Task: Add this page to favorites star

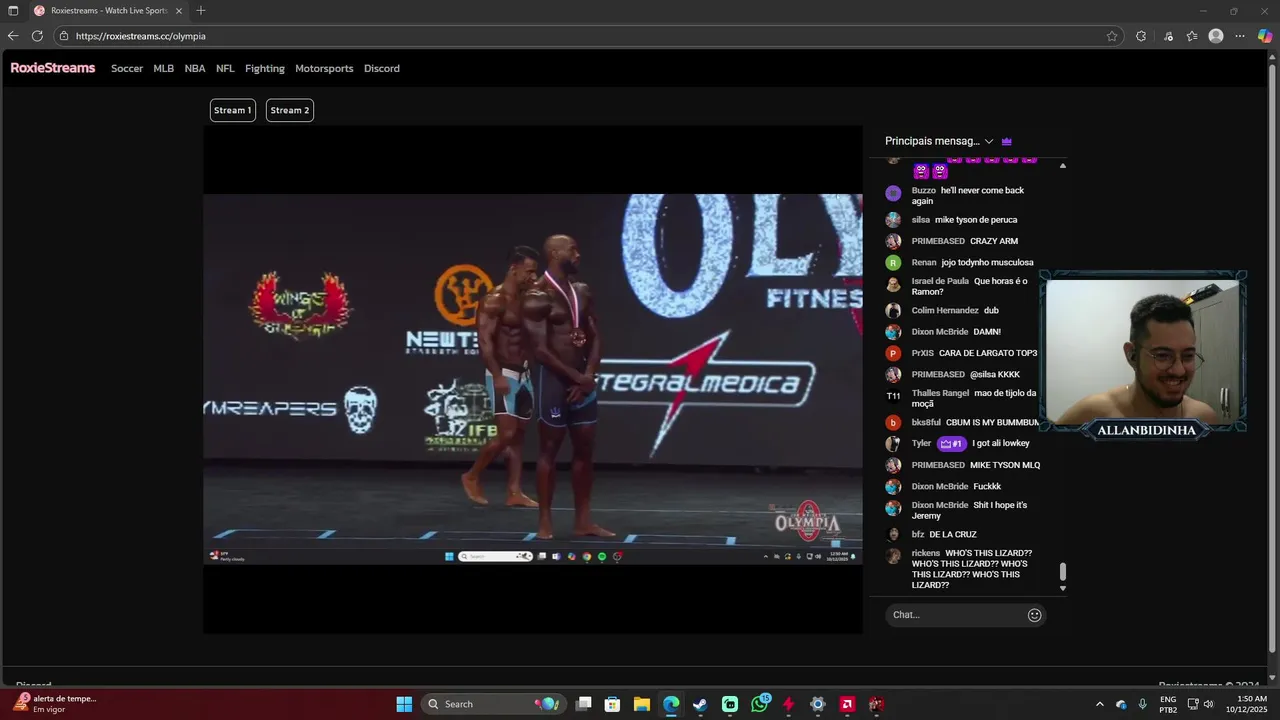Action: [x=1112, y=36]
